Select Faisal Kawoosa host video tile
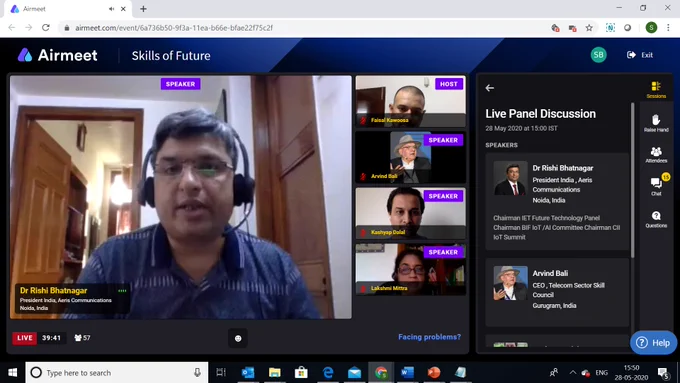Screen dimensions: 680x383 411,101
